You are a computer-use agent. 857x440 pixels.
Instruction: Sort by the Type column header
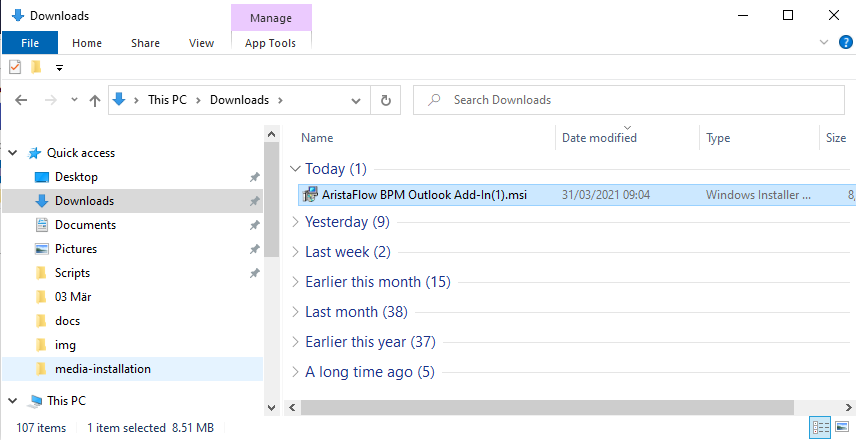[x=718, y=138]
